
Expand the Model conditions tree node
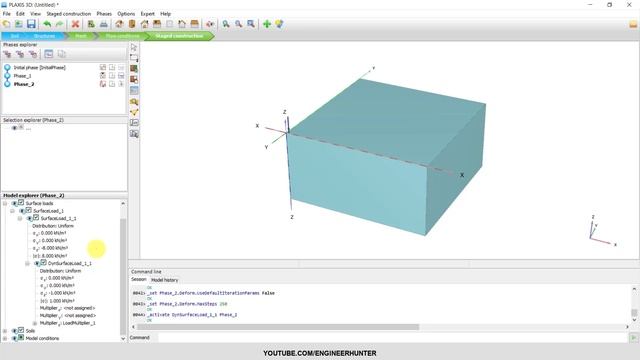[x=5, y=338]
